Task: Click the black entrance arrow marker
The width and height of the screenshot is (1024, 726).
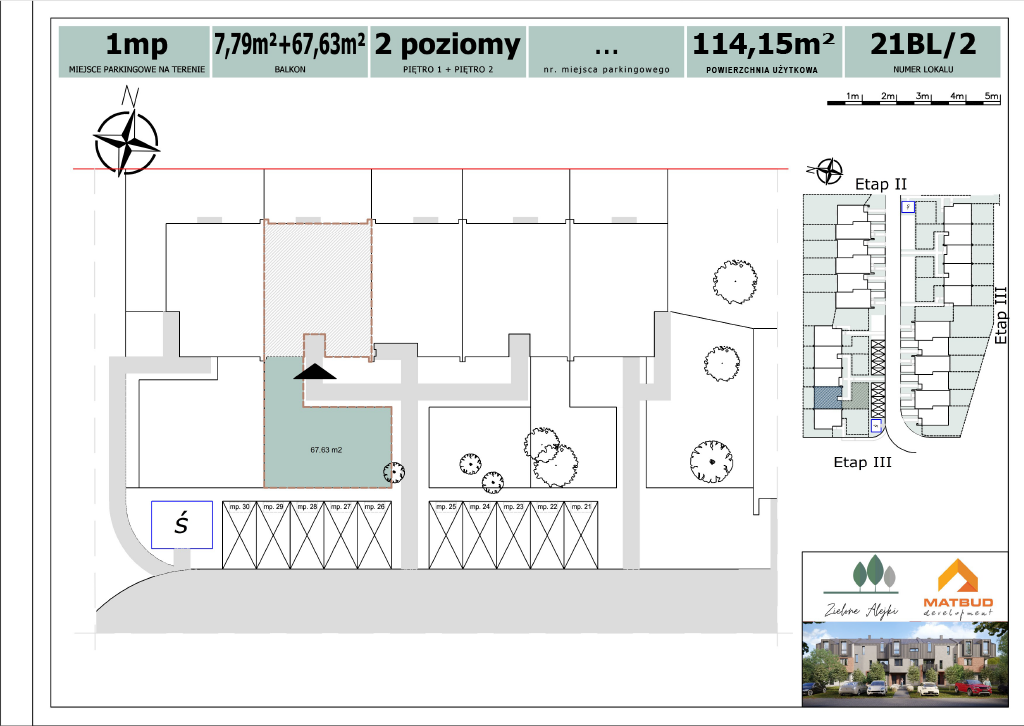Action: [316, 371]
